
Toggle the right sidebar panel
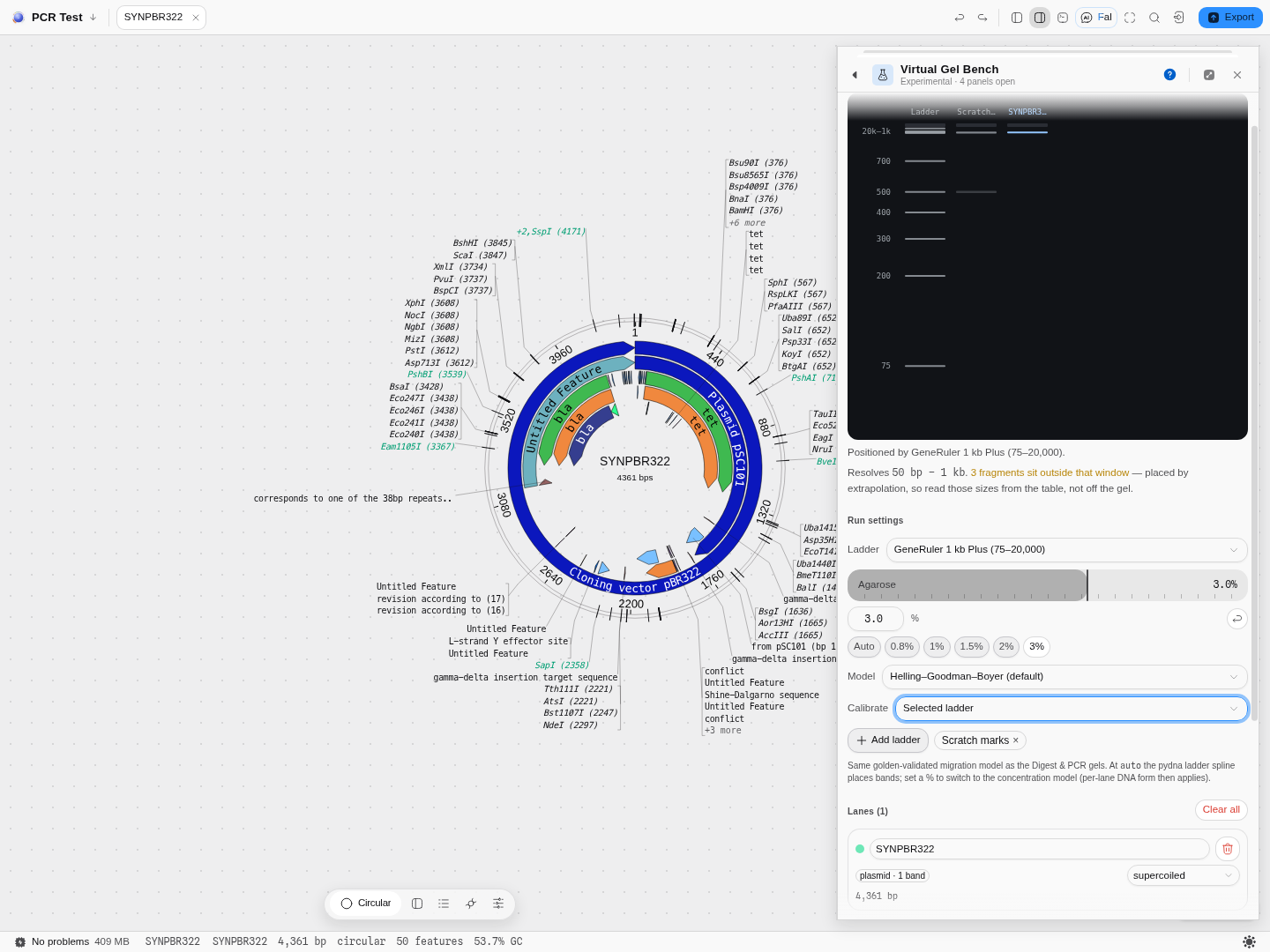(1040, 18)
